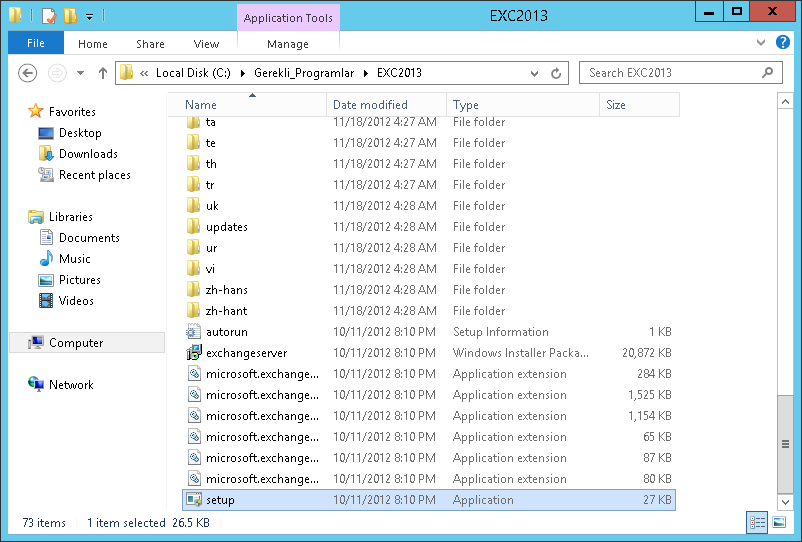Sort by Name column header

pos(248,105)
